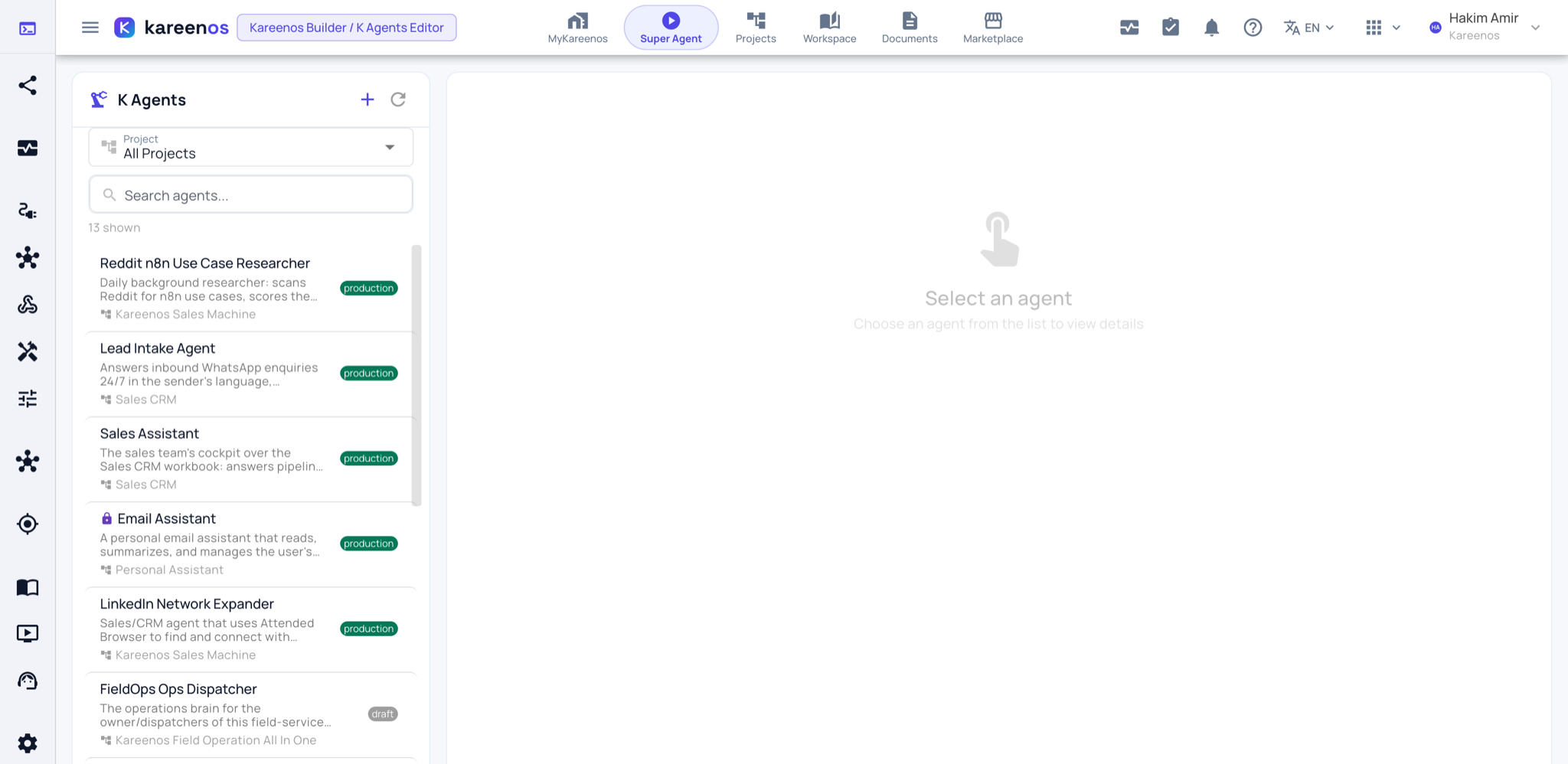Click the lock icon on Email Assistant
The width and height of the screenshot is (1568, 764).
coord(106,519)
